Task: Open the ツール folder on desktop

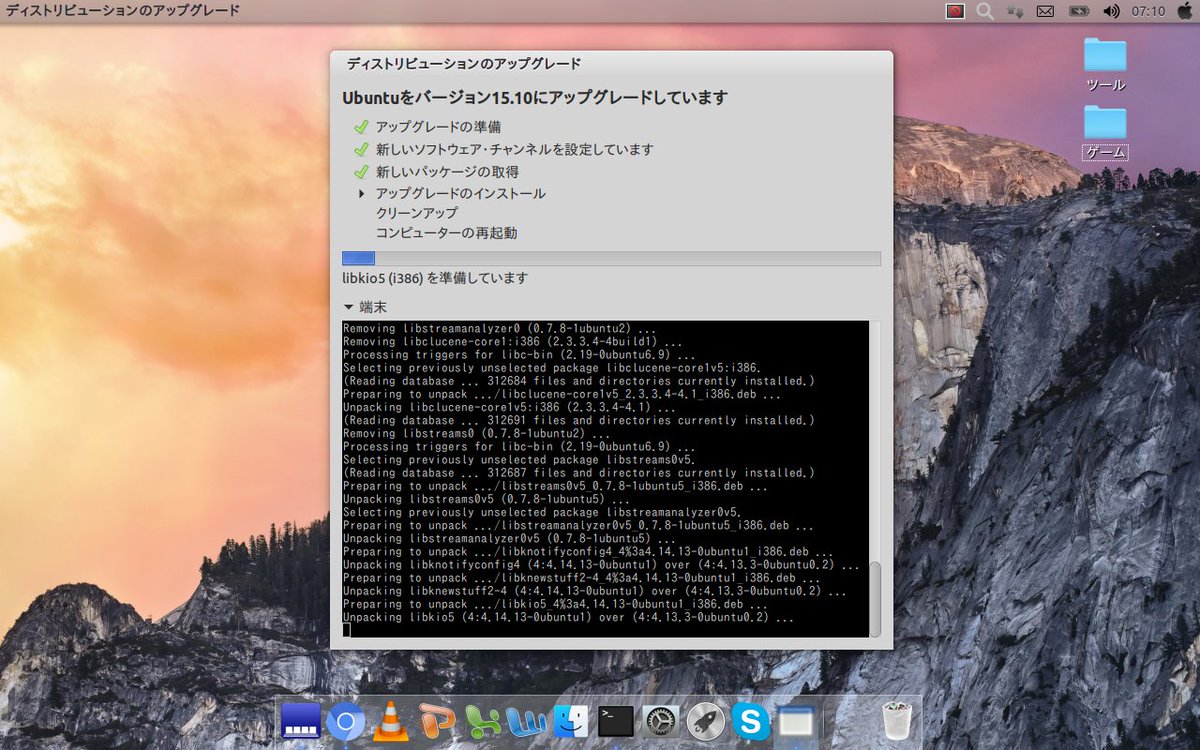Action: 1105,65
